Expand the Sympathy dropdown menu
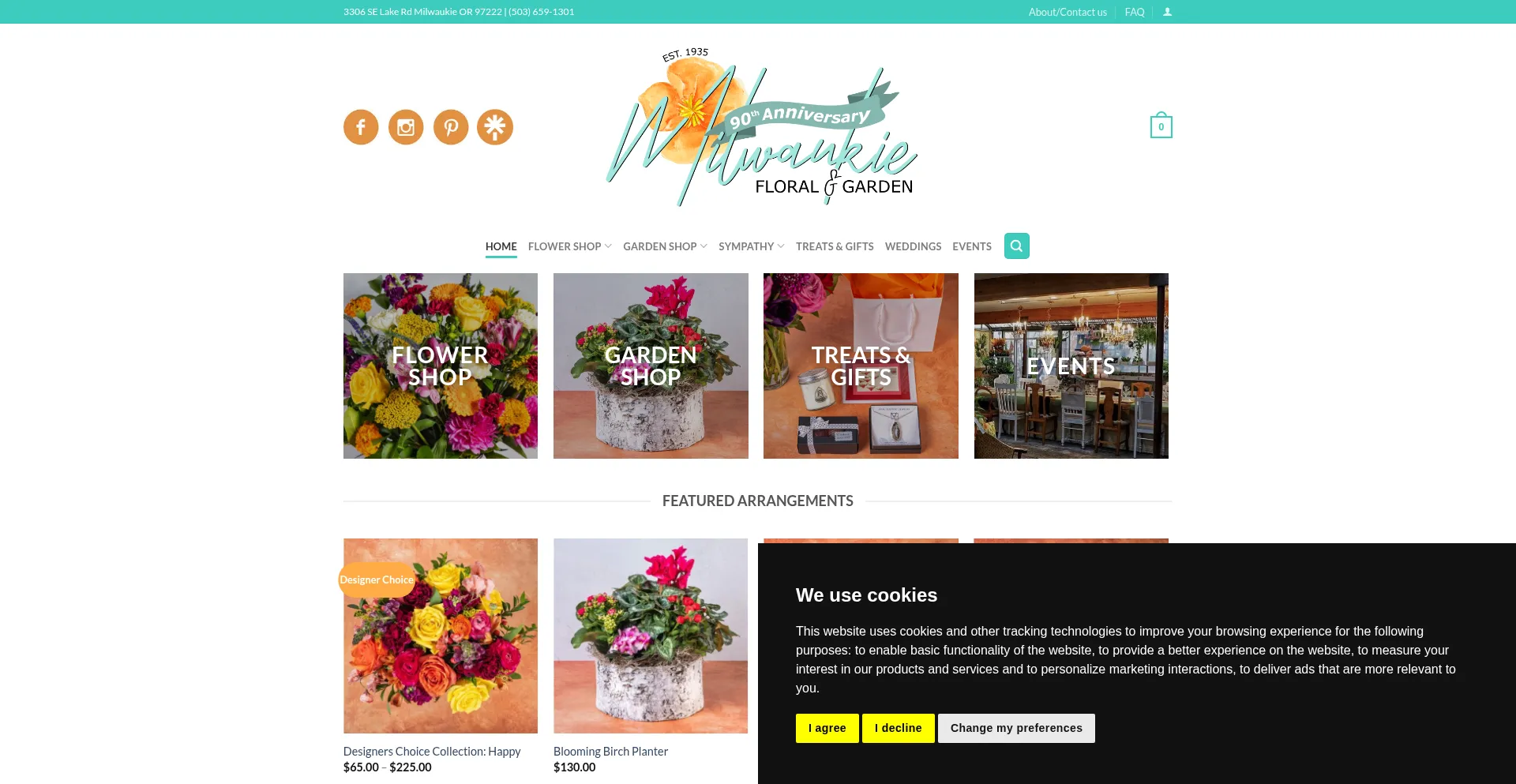The image size is (1516, 784). pyautogui.click(x=752, y=246)
